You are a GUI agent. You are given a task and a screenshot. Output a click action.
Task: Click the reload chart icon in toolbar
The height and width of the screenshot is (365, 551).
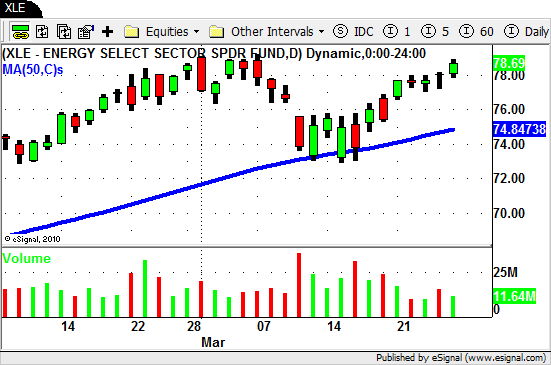[42, 32]
